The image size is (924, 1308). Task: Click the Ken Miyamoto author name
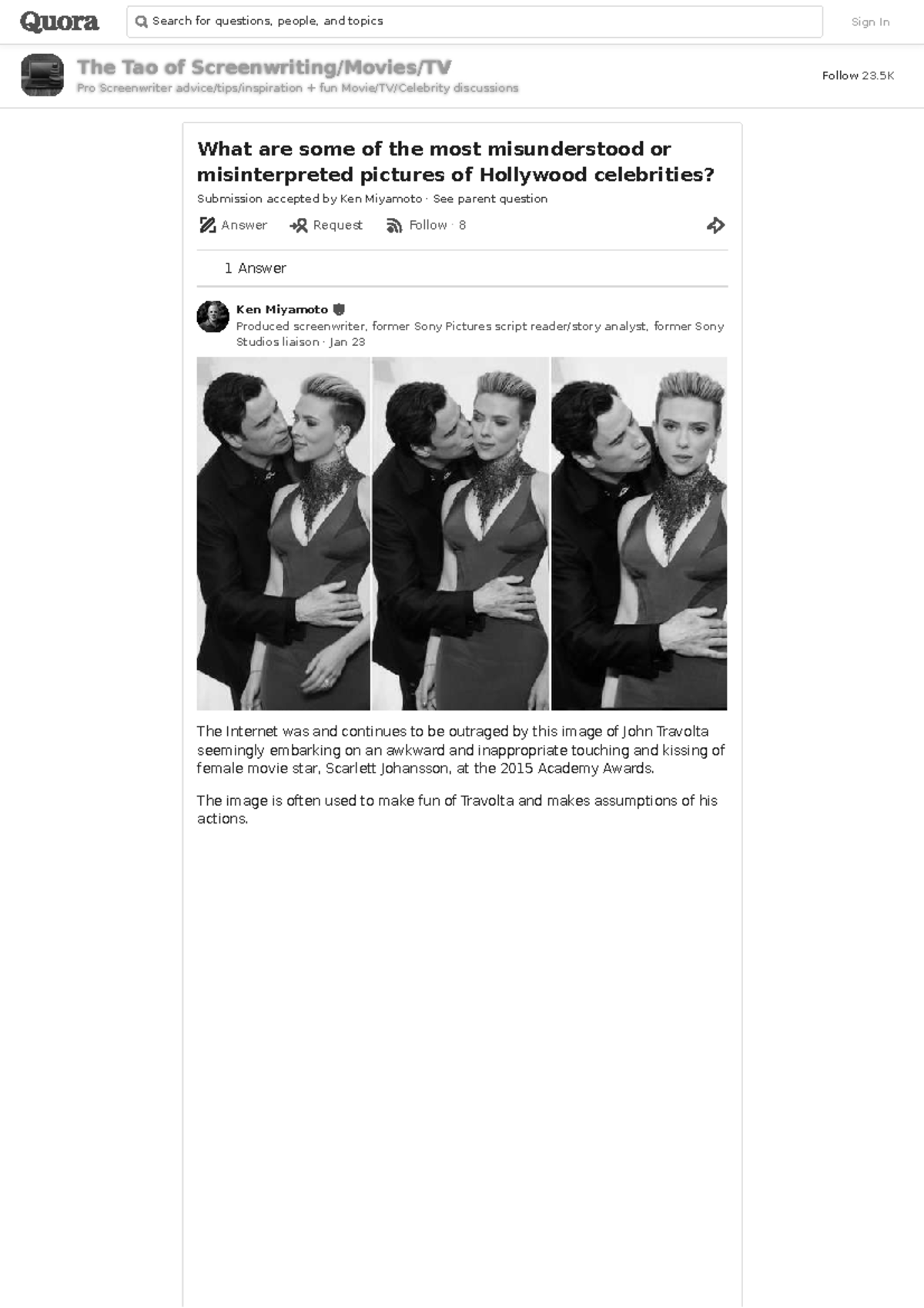coord(282,310)
